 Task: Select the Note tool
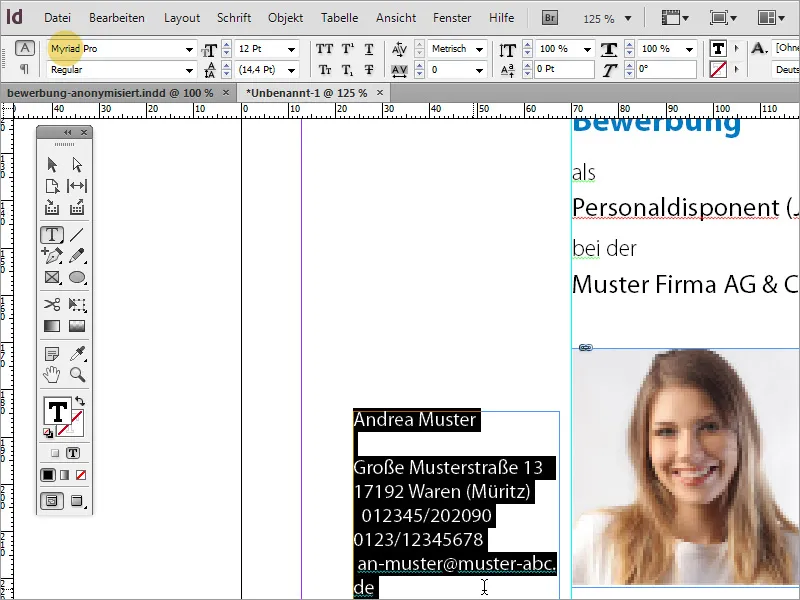coord(52,353)
